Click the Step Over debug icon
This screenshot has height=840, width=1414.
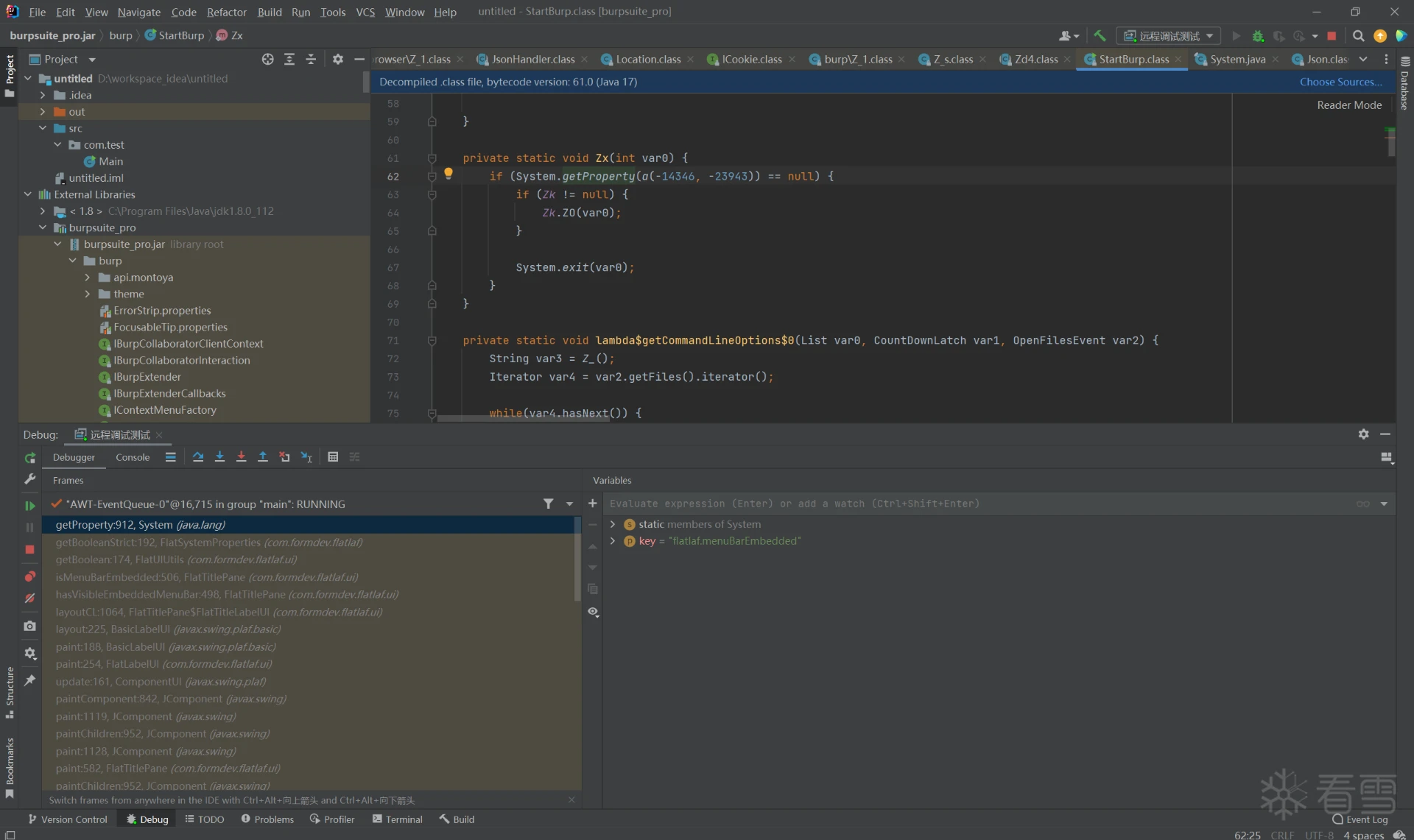198,457
